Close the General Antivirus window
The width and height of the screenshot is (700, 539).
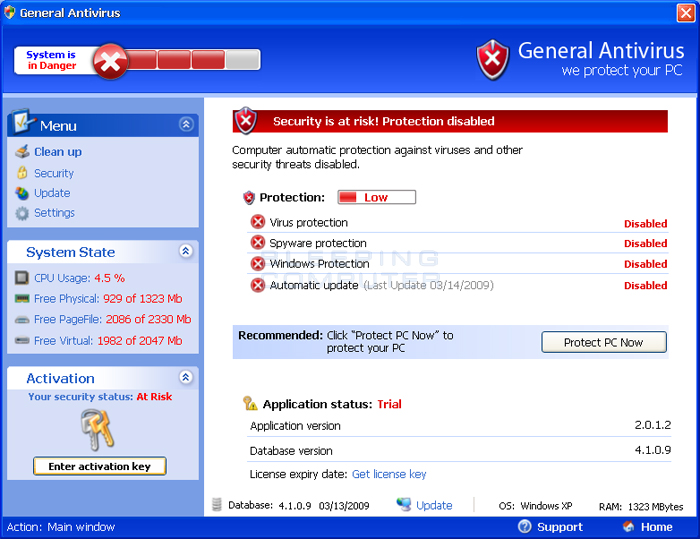click(685, 13)
